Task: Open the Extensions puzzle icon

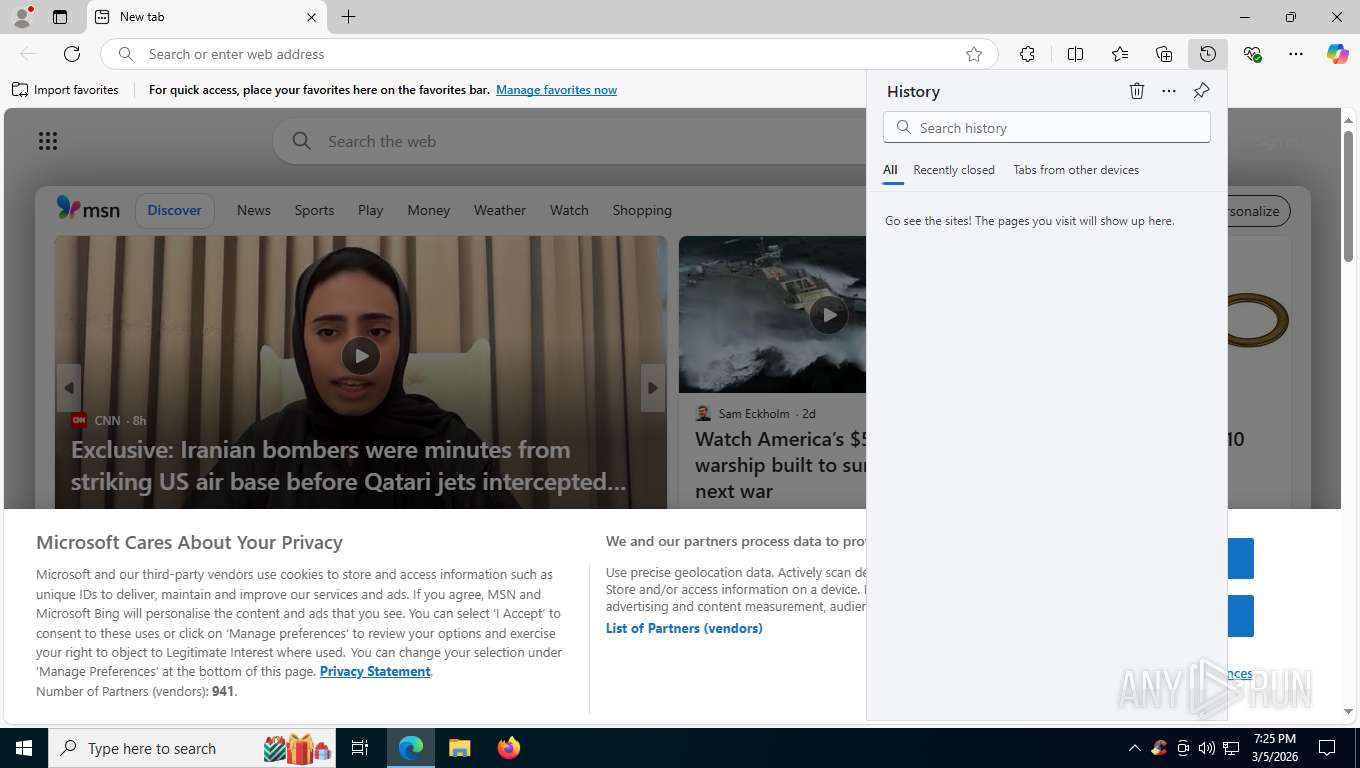Action: [1027, 54]
